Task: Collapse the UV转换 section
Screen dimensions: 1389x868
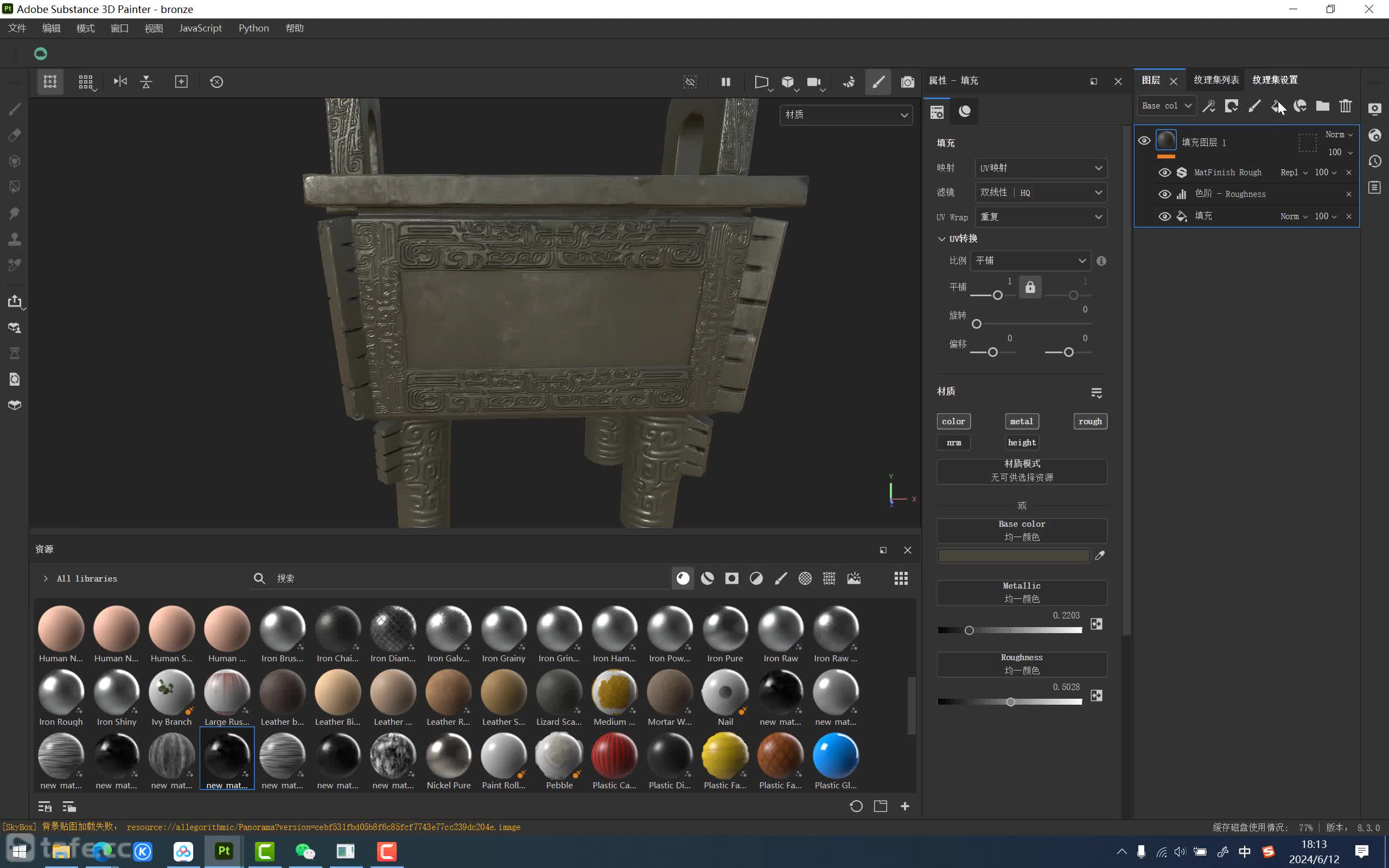Action: coord(941,239)
